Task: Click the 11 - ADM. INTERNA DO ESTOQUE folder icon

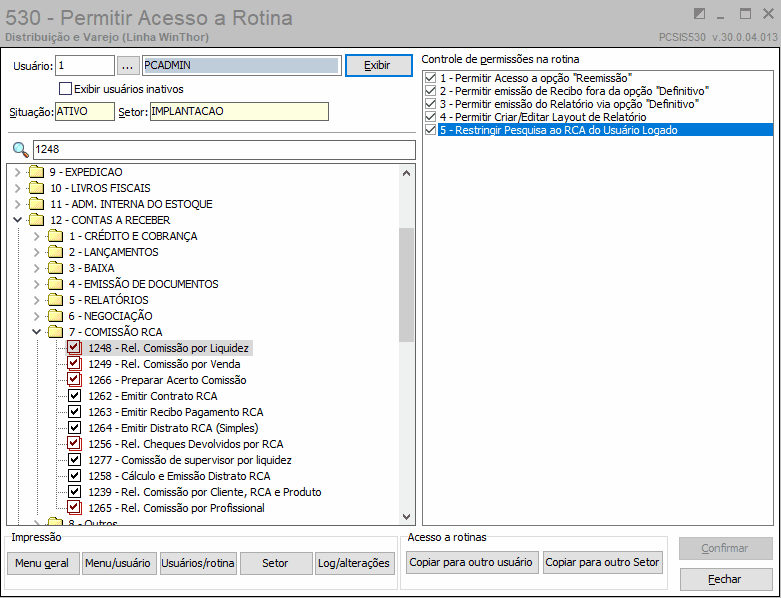Action: pyautogui.click(x=36, y=204)
